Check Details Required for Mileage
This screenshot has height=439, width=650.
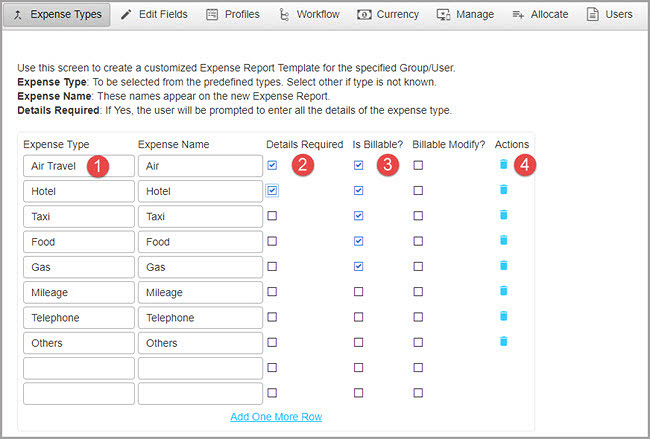click(272, 292)
